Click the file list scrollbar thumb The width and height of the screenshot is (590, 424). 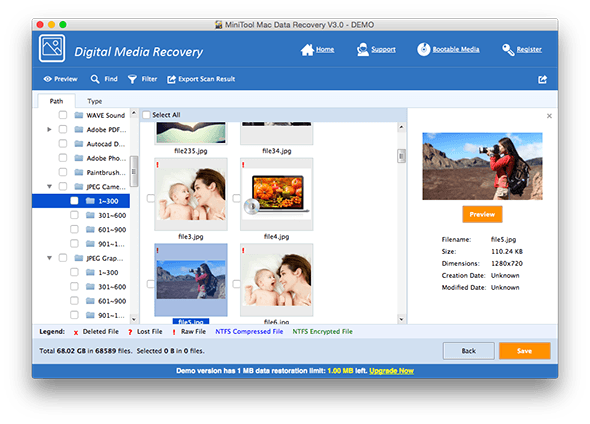[x=401, y=156]
